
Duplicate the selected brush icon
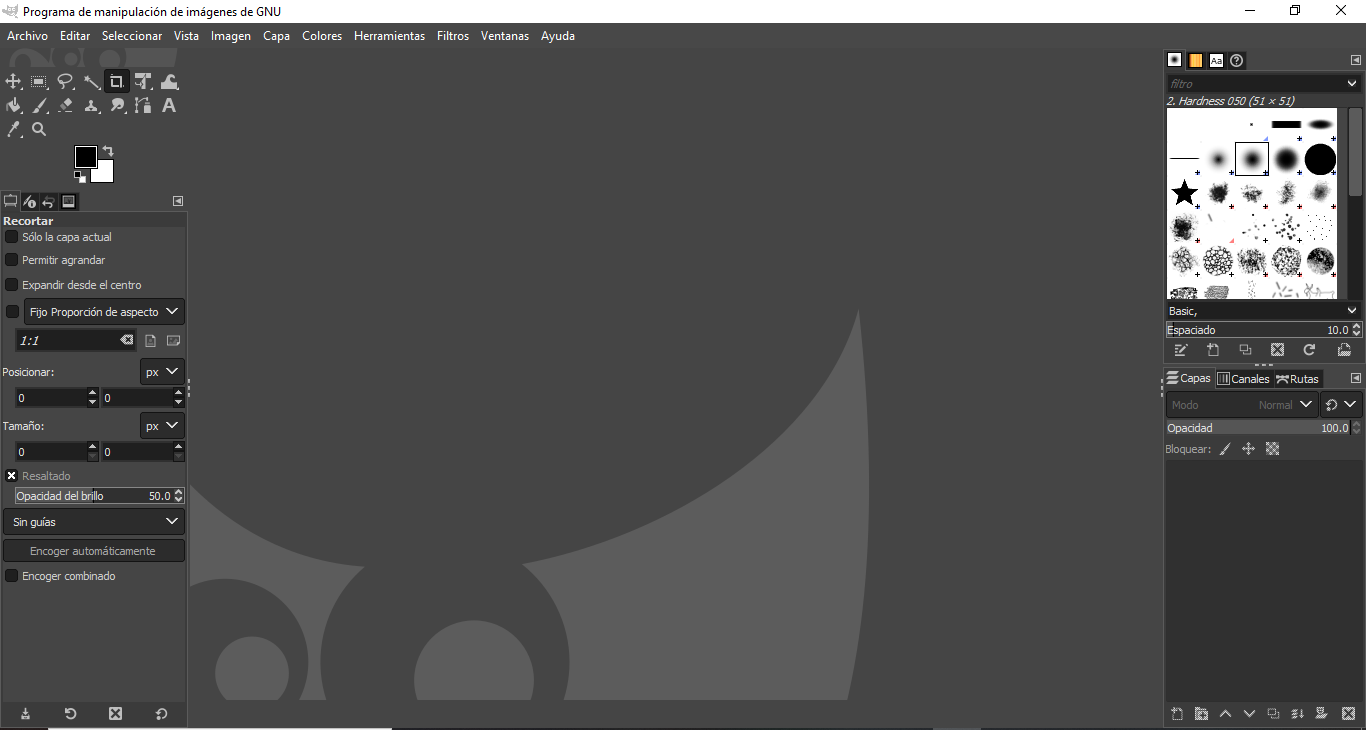tap(1245, 350)
